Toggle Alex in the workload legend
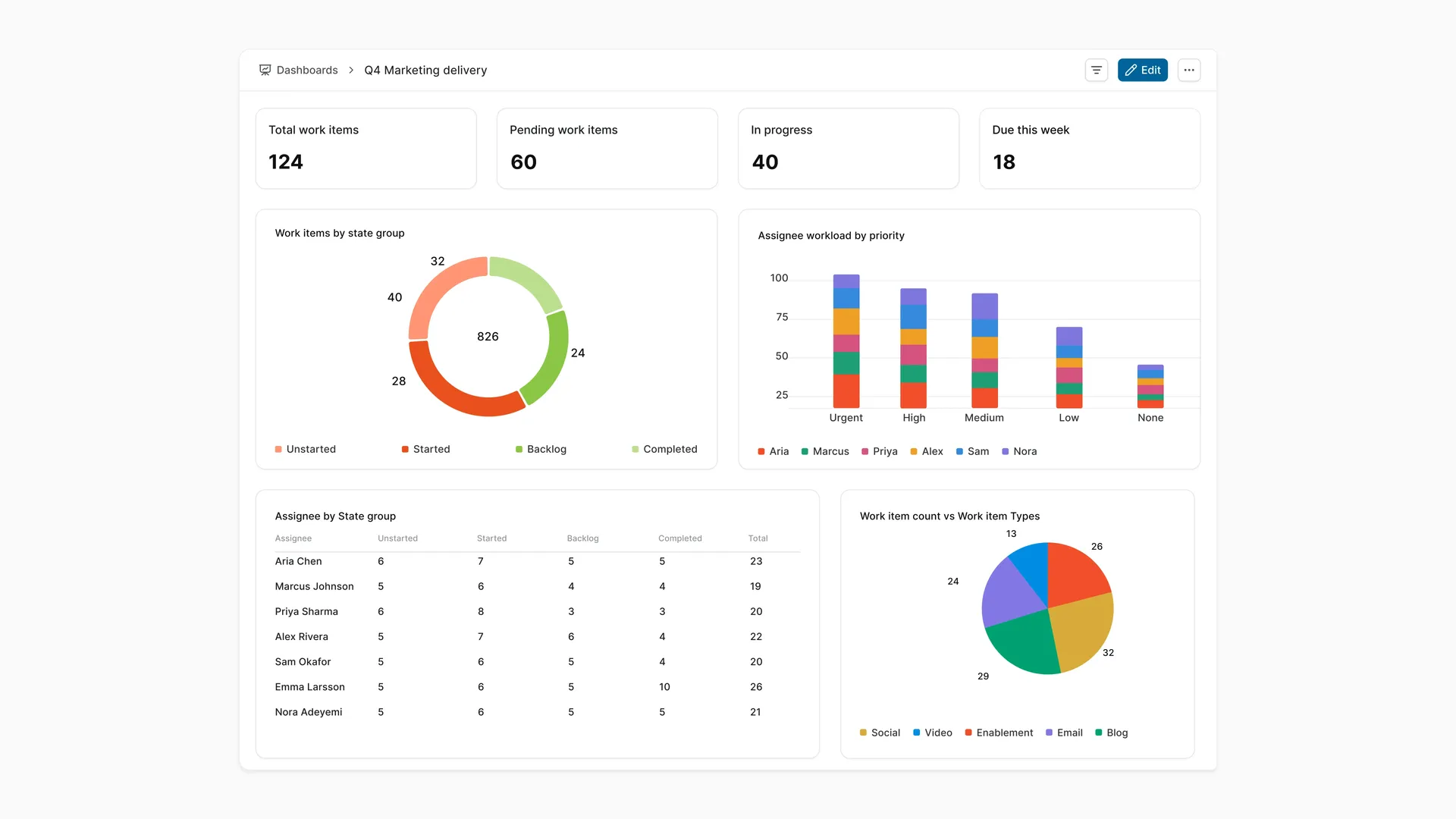Screen dimensions: 1456x819 pos(926,452)
